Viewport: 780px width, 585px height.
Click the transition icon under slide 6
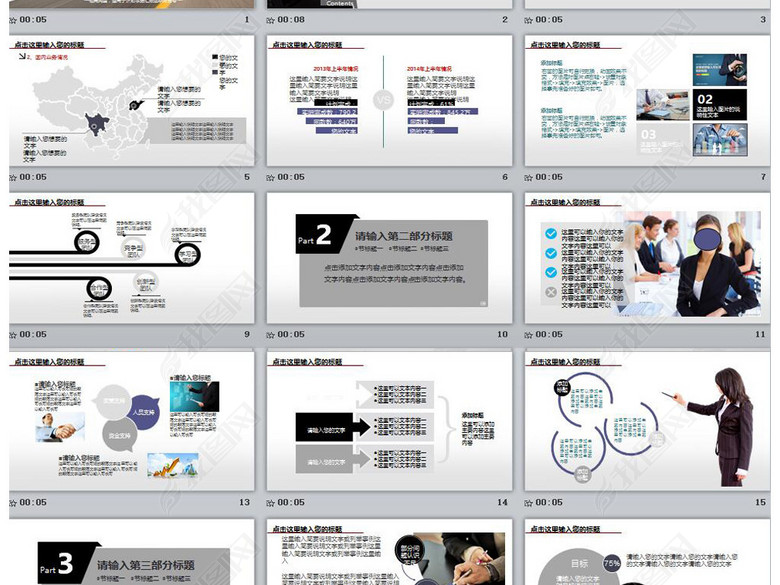272,177
